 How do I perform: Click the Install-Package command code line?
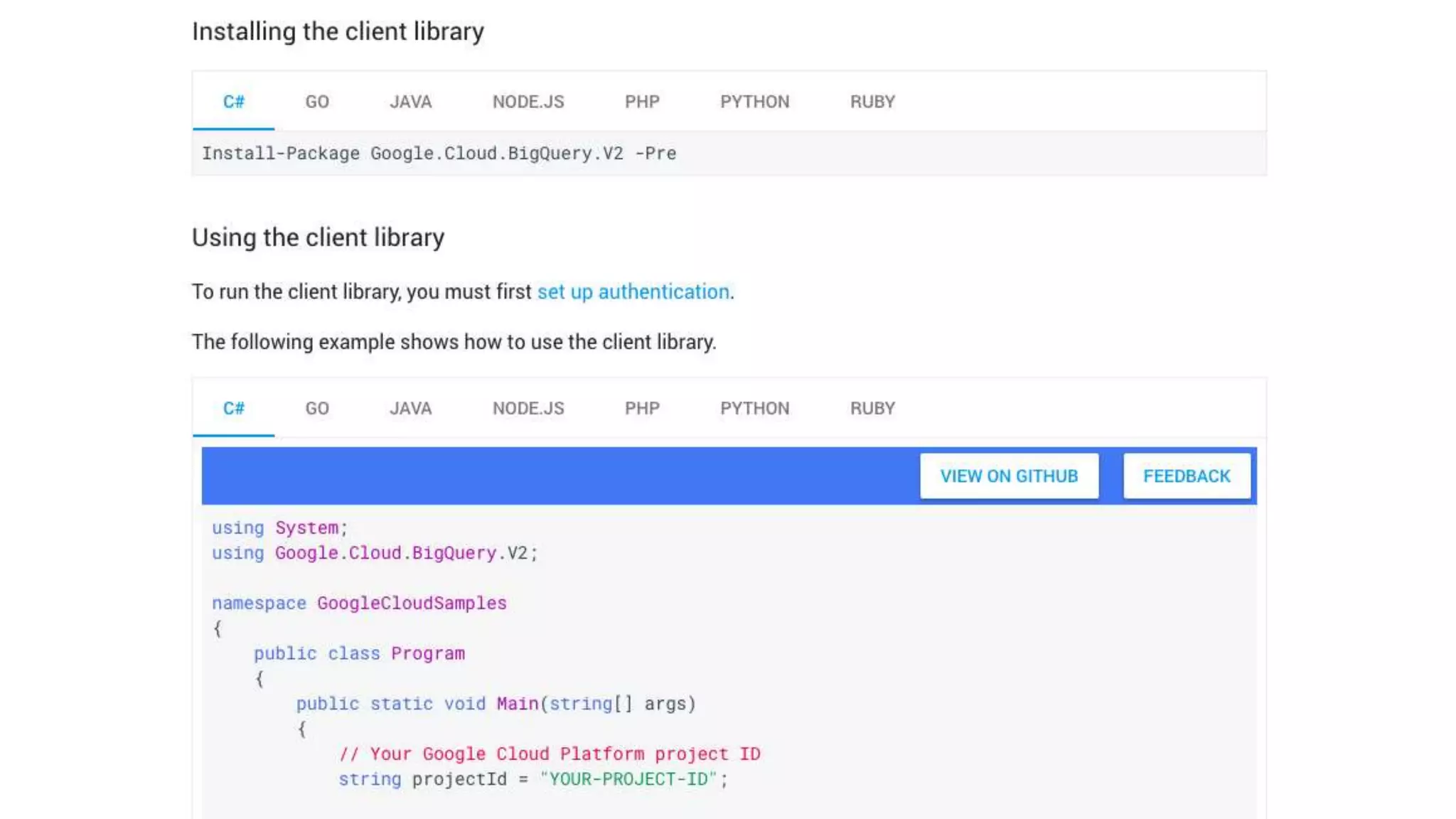point(439,154)
